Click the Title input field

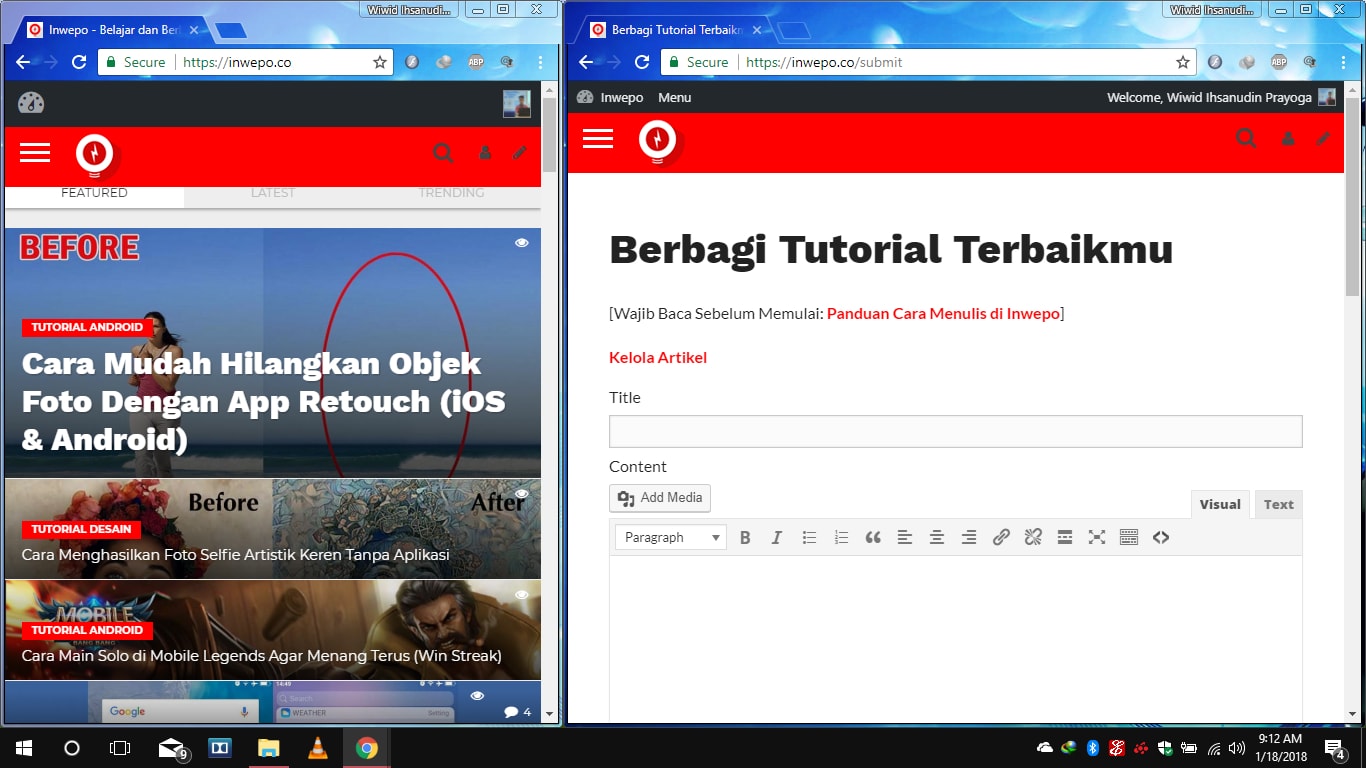[x=955, y=431]
